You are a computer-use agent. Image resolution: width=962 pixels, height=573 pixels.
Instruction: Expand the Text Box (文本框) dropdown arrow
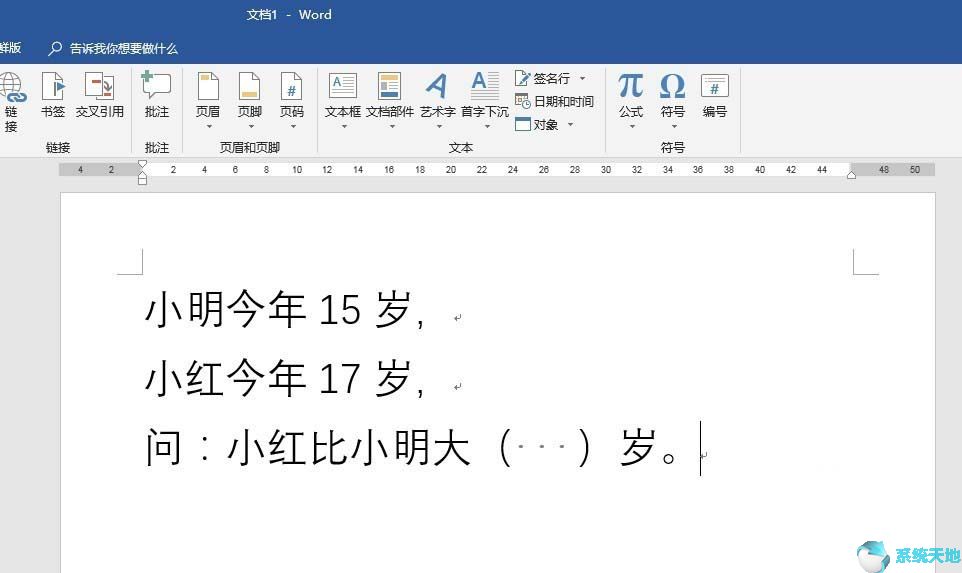point(344,126)
